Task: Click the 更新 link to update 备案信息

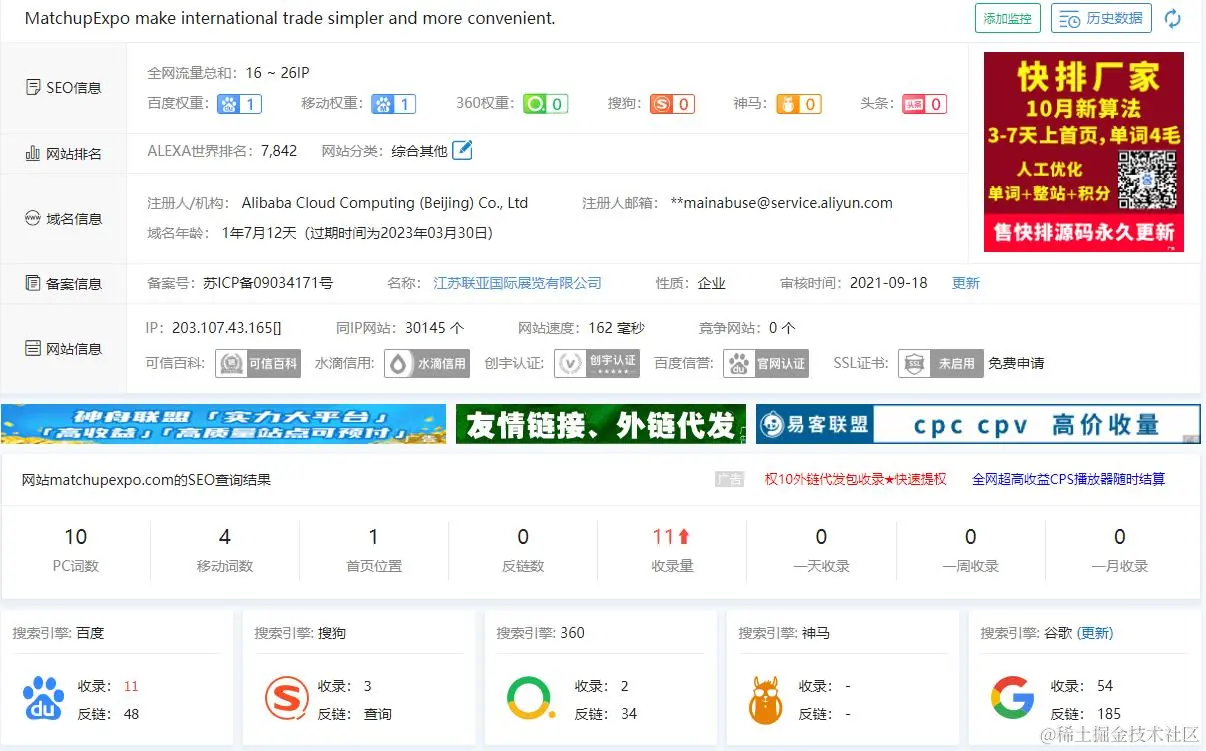Action: pyautogui.click(x=965, y=283)
